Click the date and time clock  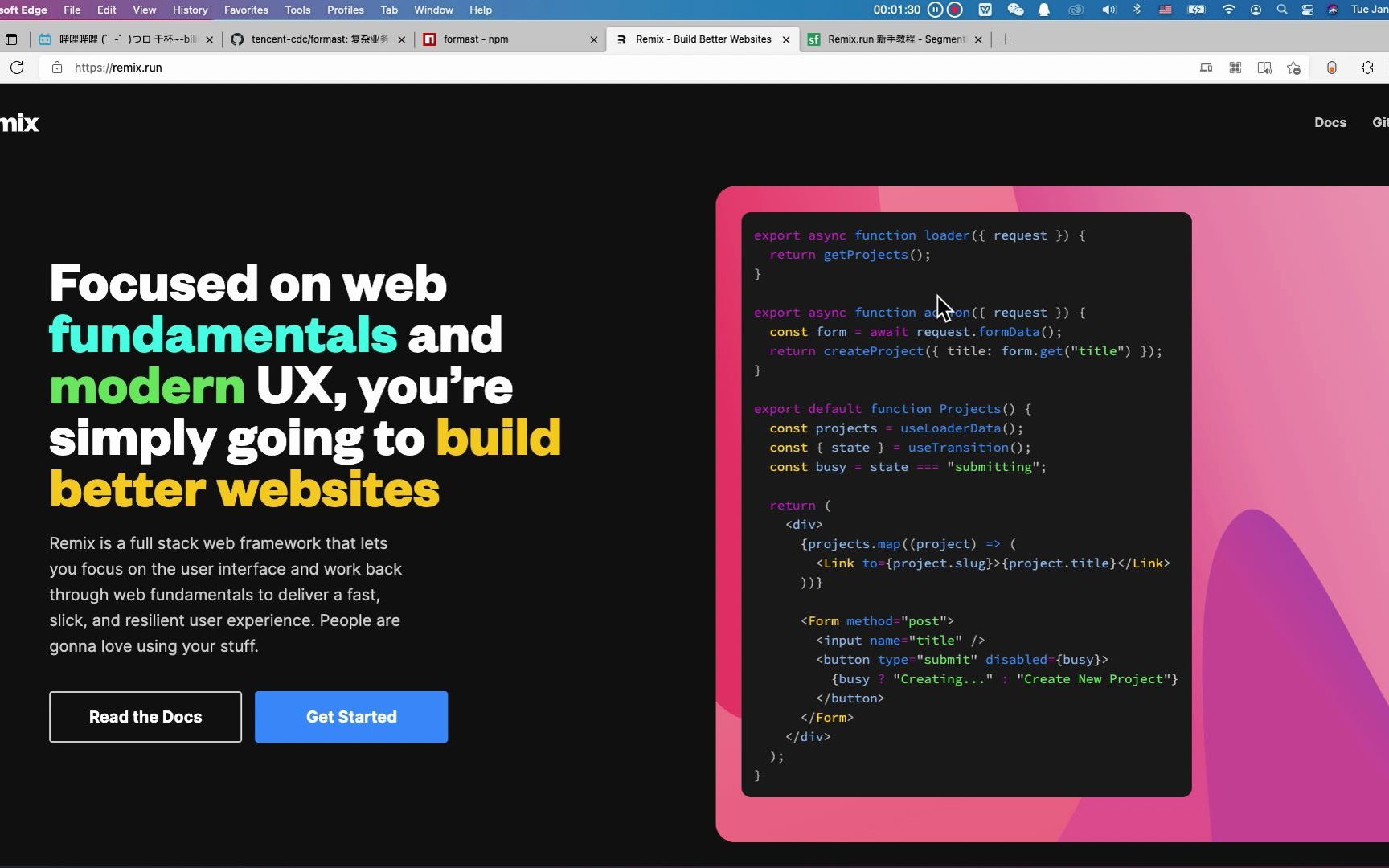click(1370, 10)
